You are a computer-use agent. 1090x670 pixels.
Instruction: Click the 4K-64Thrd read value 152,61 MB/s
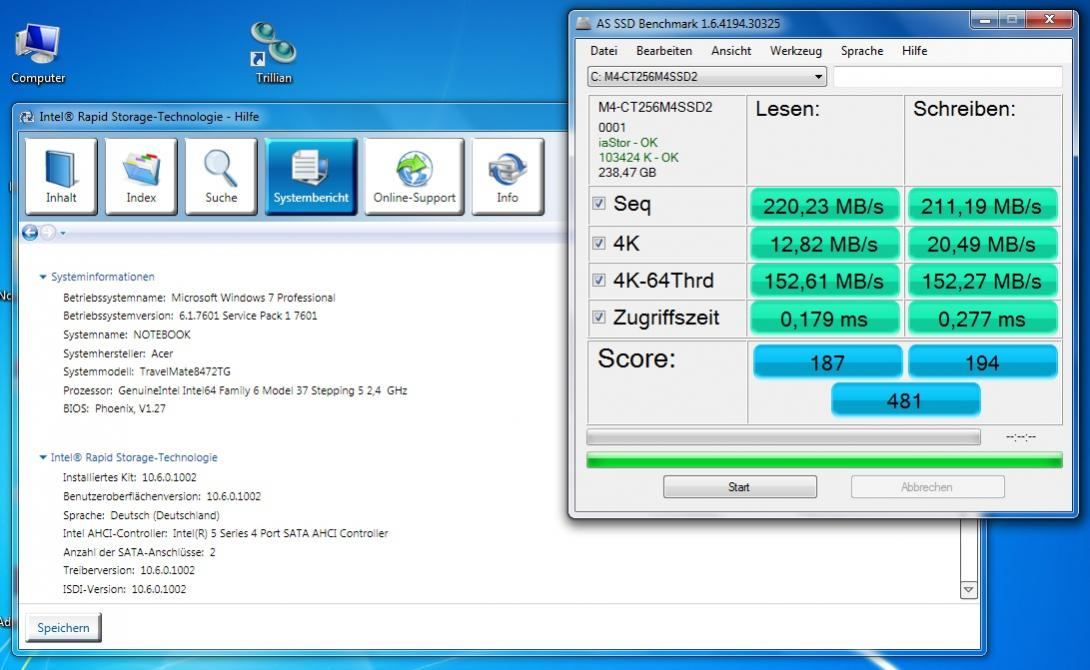(824, 281)
